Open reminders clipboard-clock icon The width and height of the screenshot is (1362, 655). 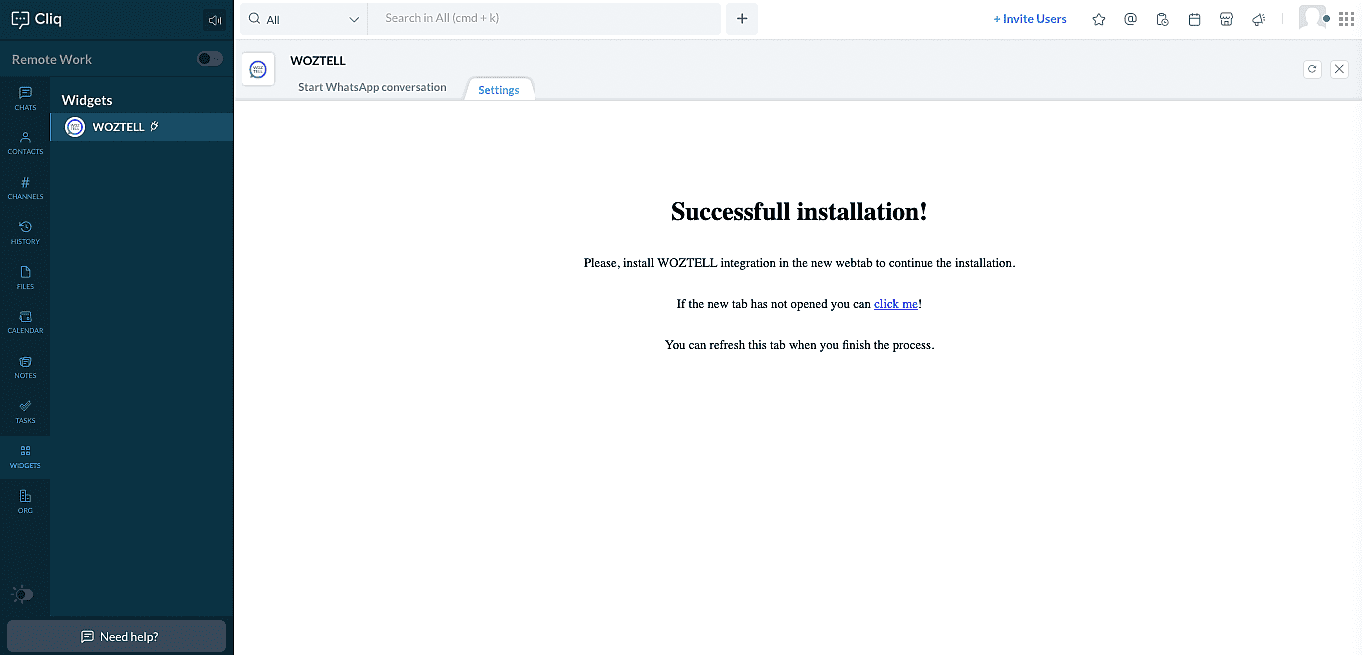pos(1162,19)
